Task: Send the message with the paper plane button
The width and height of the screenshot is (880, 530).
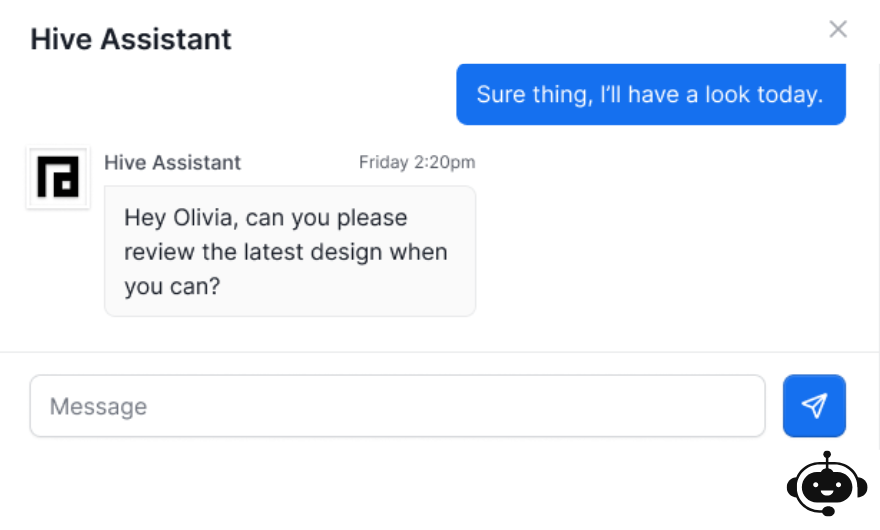Action: (x=814, y=405)
